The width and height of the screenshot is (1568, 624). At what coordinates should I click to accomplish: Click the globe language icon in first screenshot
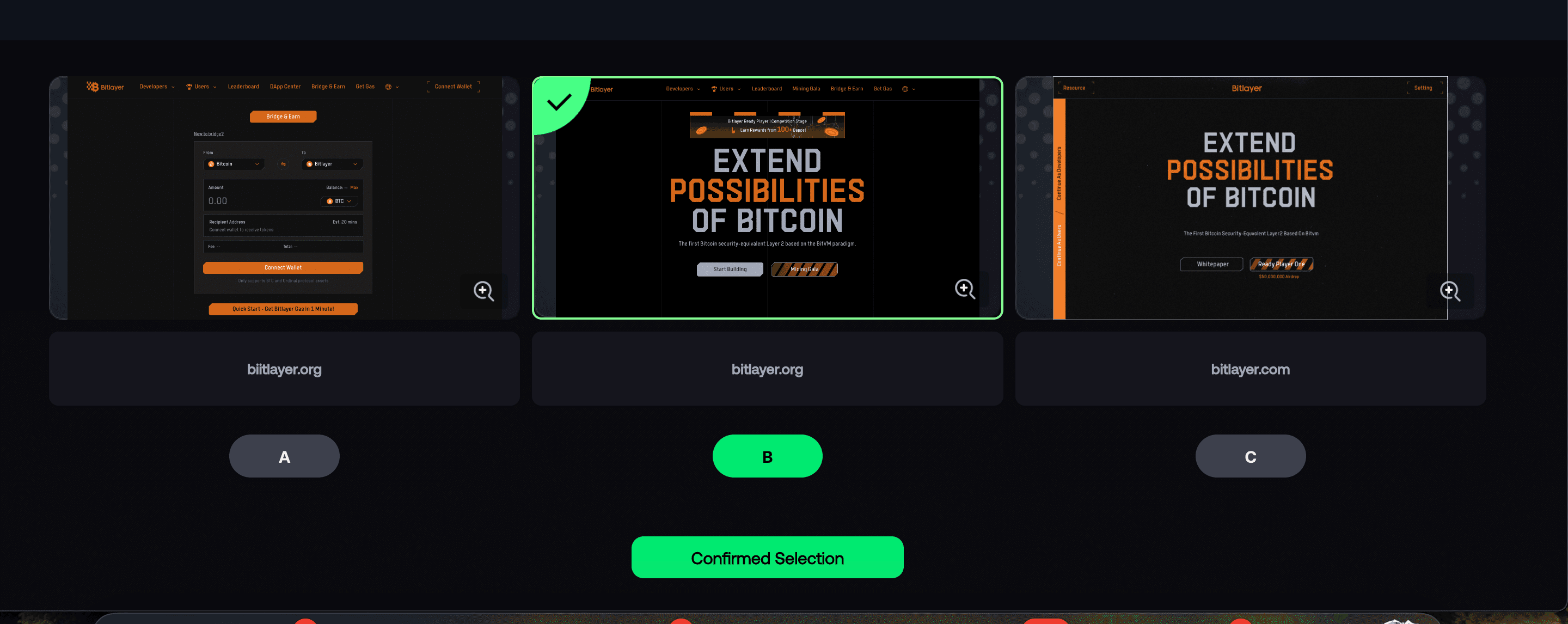click(x=388, y=87)
